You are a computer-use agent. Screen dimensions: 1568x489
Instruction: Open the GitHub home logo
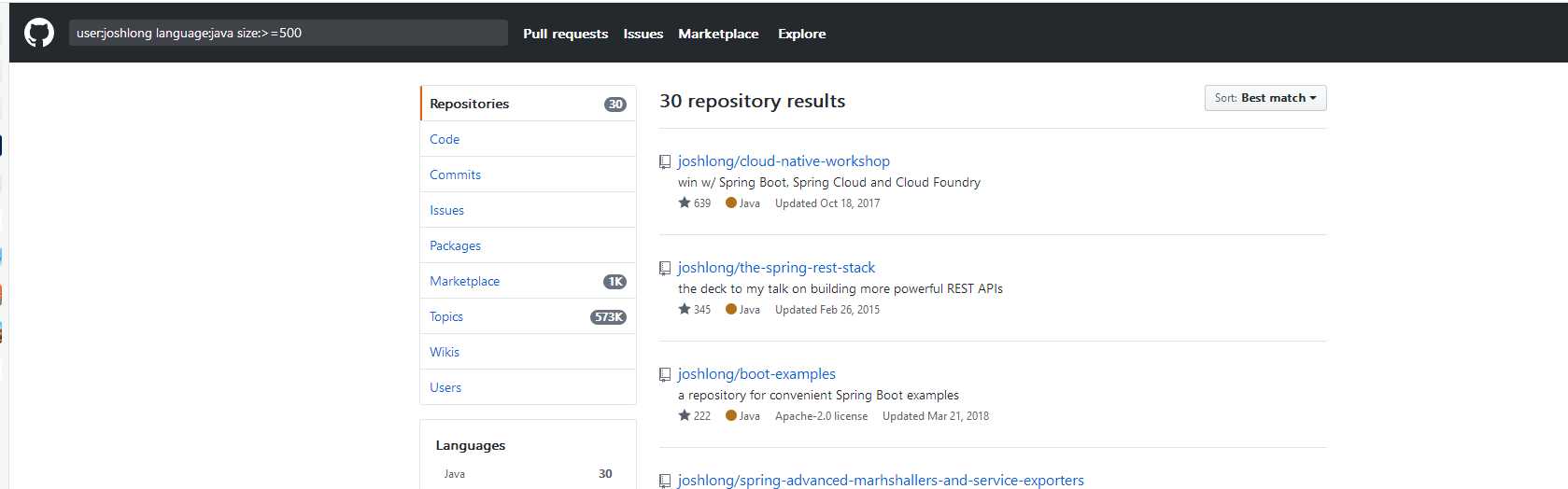39,34
